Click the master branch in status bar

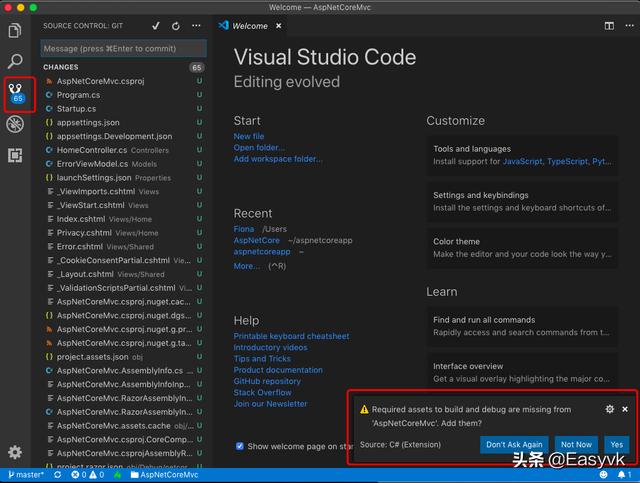[26, 475]
